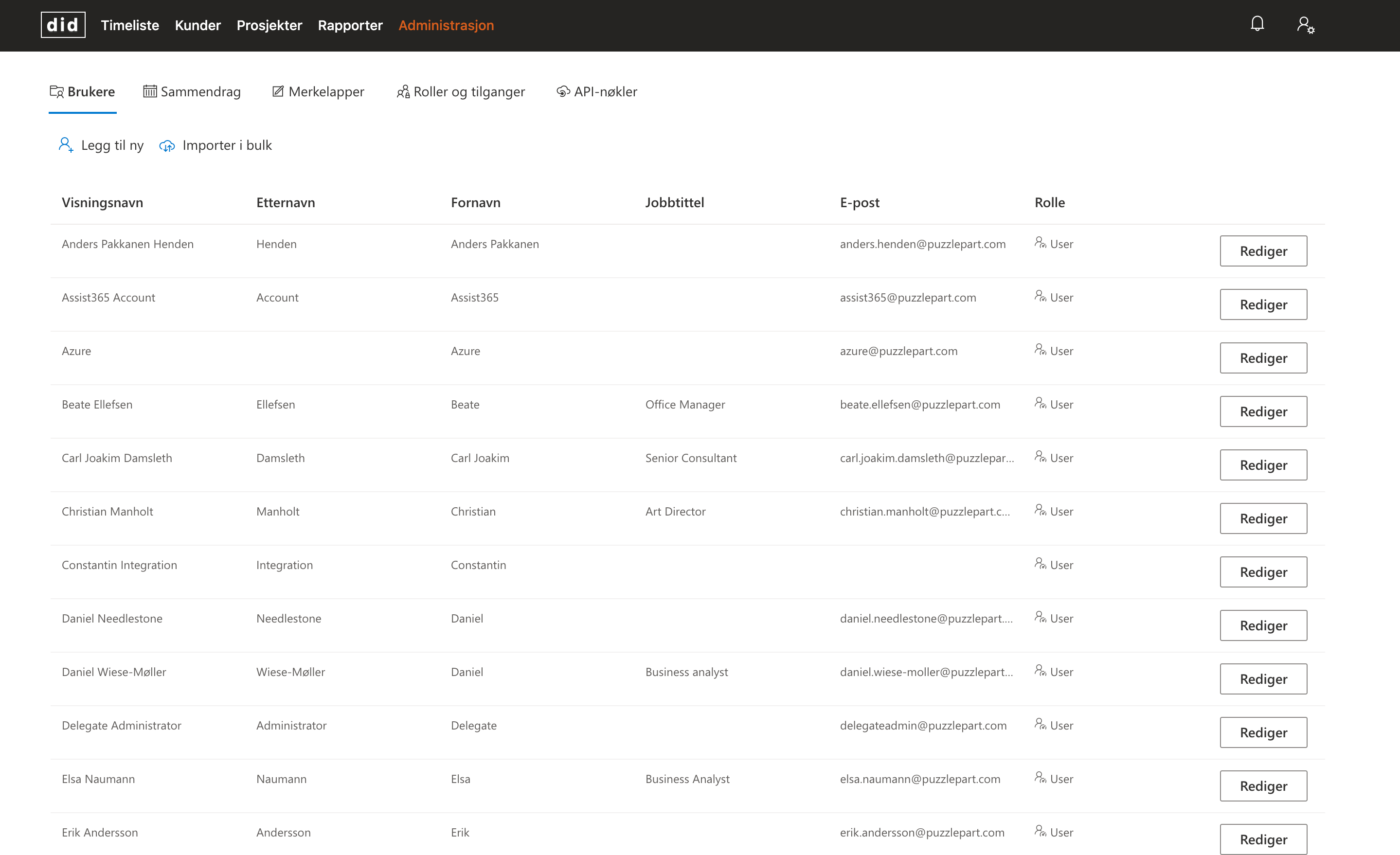
Task: Open user settings icon in header
Action: 1305,25
